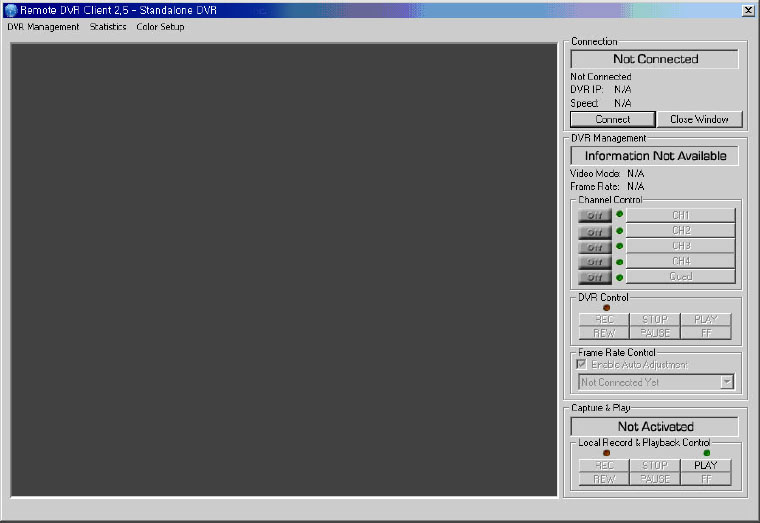Enable Auto Adjustment checkbox
The width and height of the screenshot is (760, 523).
point(581,365)
